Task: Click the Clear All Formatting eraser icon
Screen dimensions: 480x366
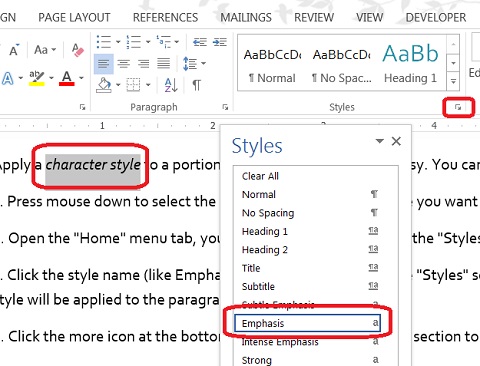Action: pyautogui.click(x=78, y=50)
